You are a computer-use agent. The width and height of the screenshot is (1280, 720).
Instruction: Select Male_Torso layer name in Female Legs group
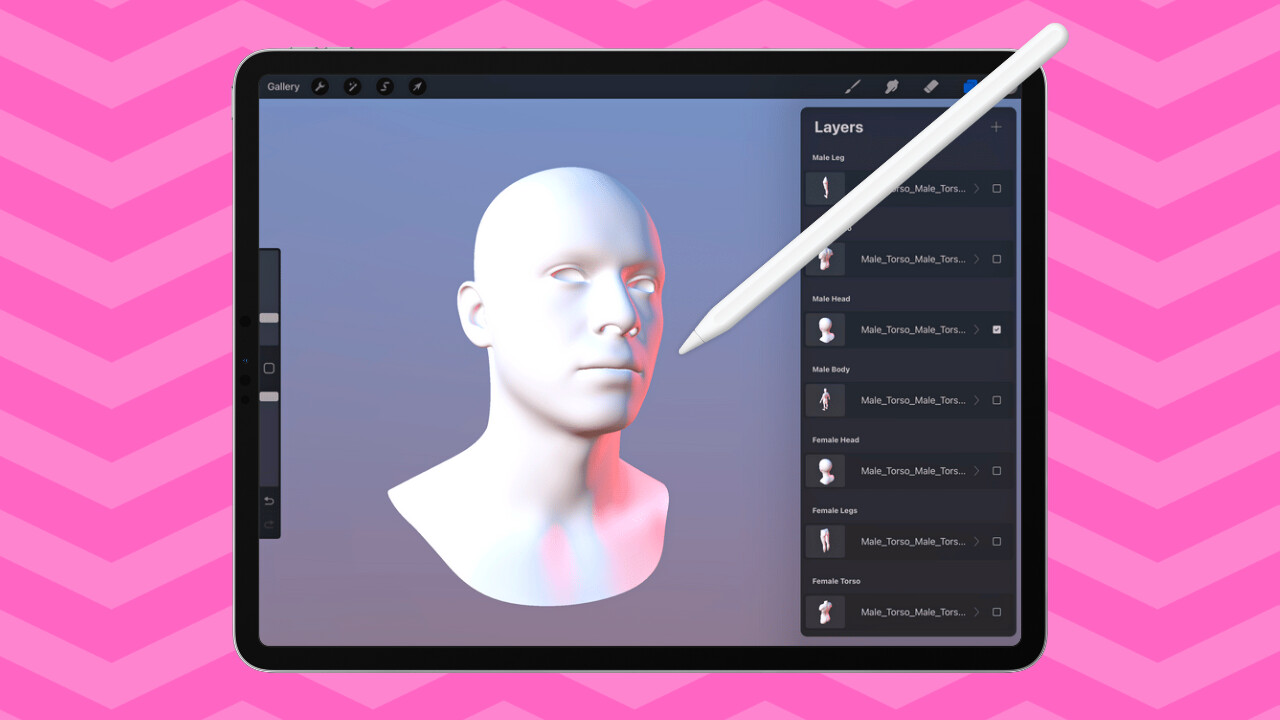click(x=913, y=541)
